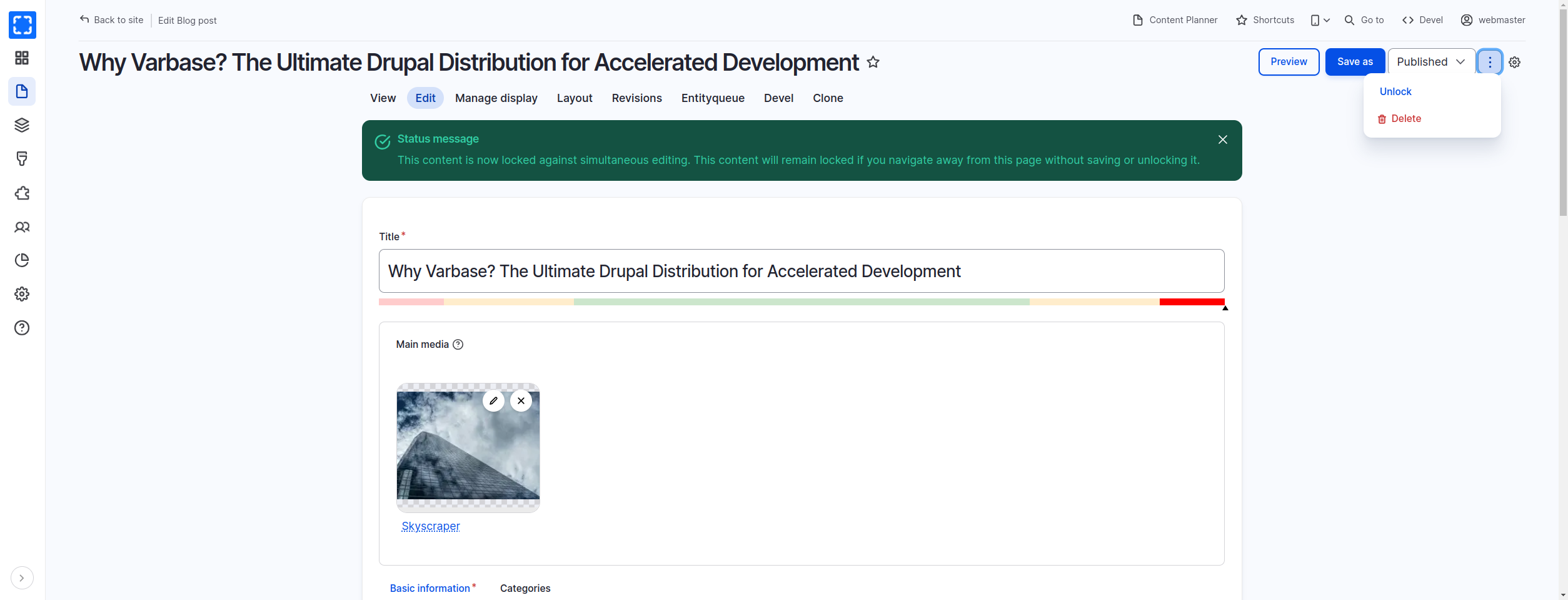Open the Help question mark sidebar icon
Screen dimensions: 1568x600
tap(22, 328)
